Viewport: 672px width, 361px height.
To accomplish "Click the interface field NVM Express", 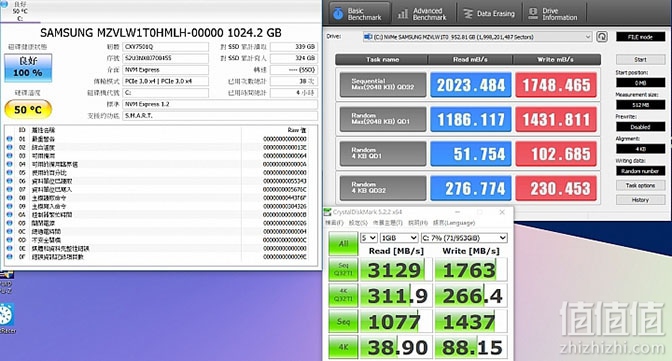I will click(165, 69).
